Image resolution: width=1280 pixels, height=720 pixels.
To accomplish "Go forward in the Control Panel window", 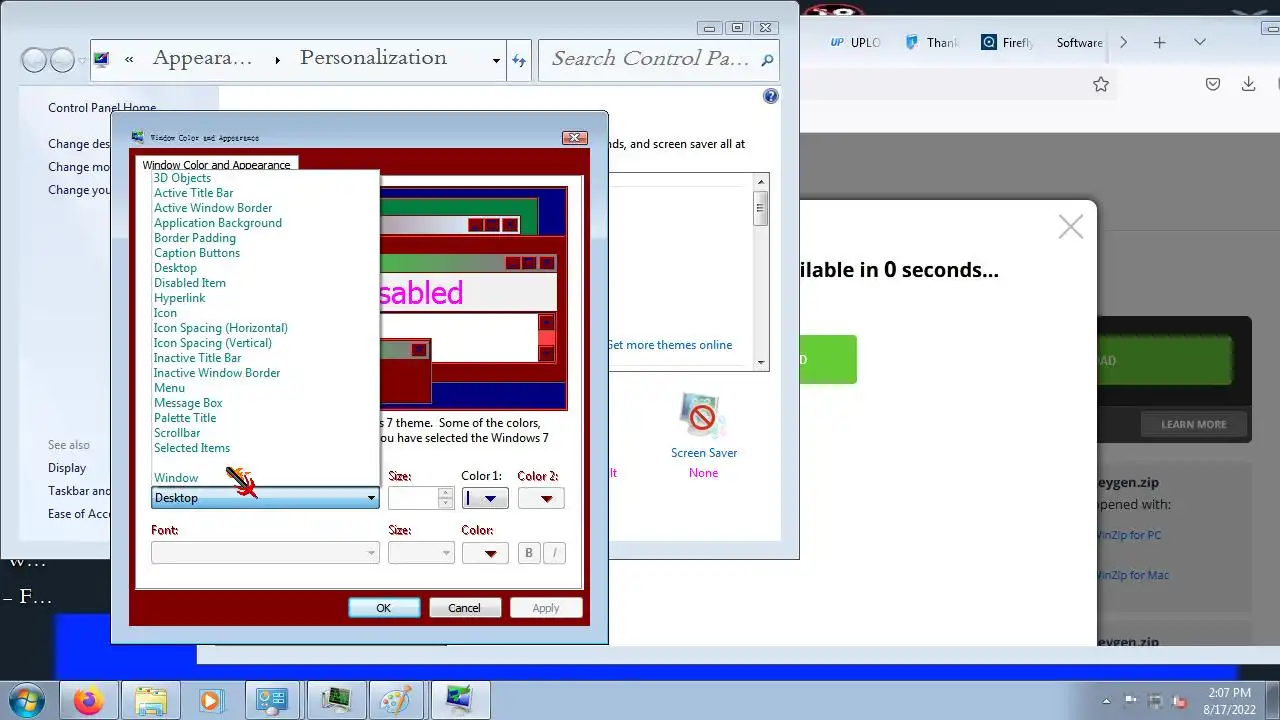I will pos(62,60).
